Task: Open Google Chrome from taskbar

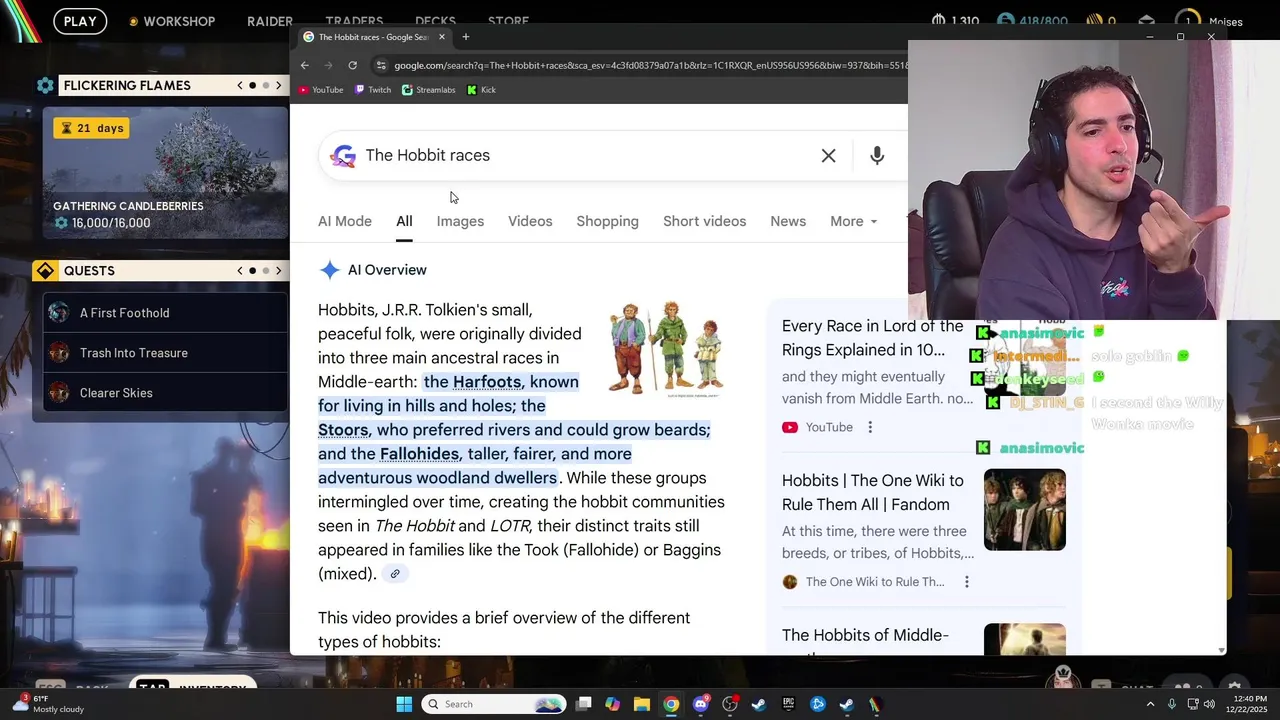Action: click(x=671, y=704)
